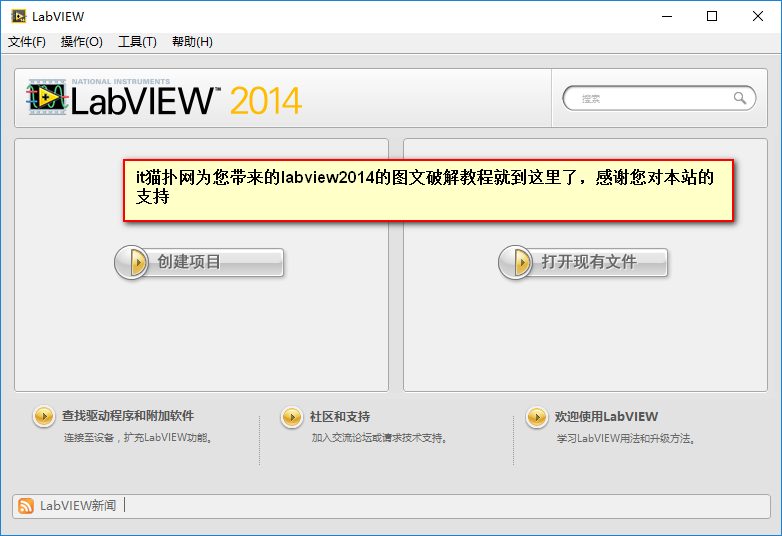
Task: Minimize the LabVIEW window
Action: 667,16
